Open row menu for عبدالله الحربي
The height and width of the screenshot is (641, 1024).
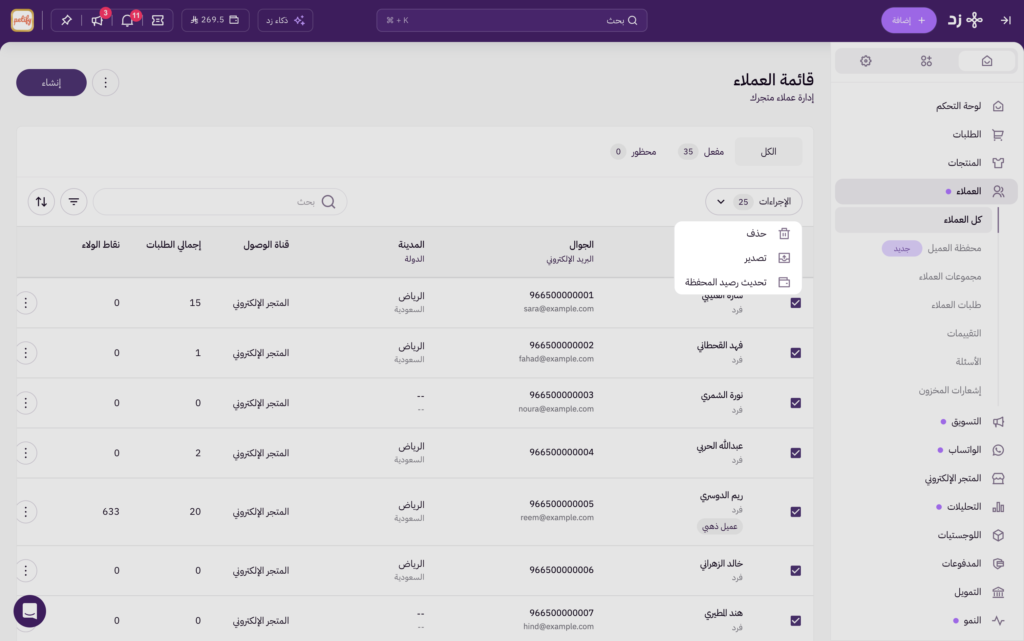(26, 453)
